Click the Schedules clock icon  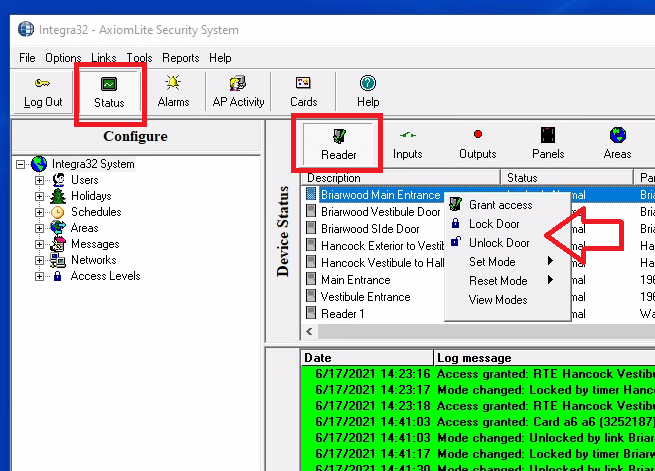pyautogui.click(x=58, y=212)
